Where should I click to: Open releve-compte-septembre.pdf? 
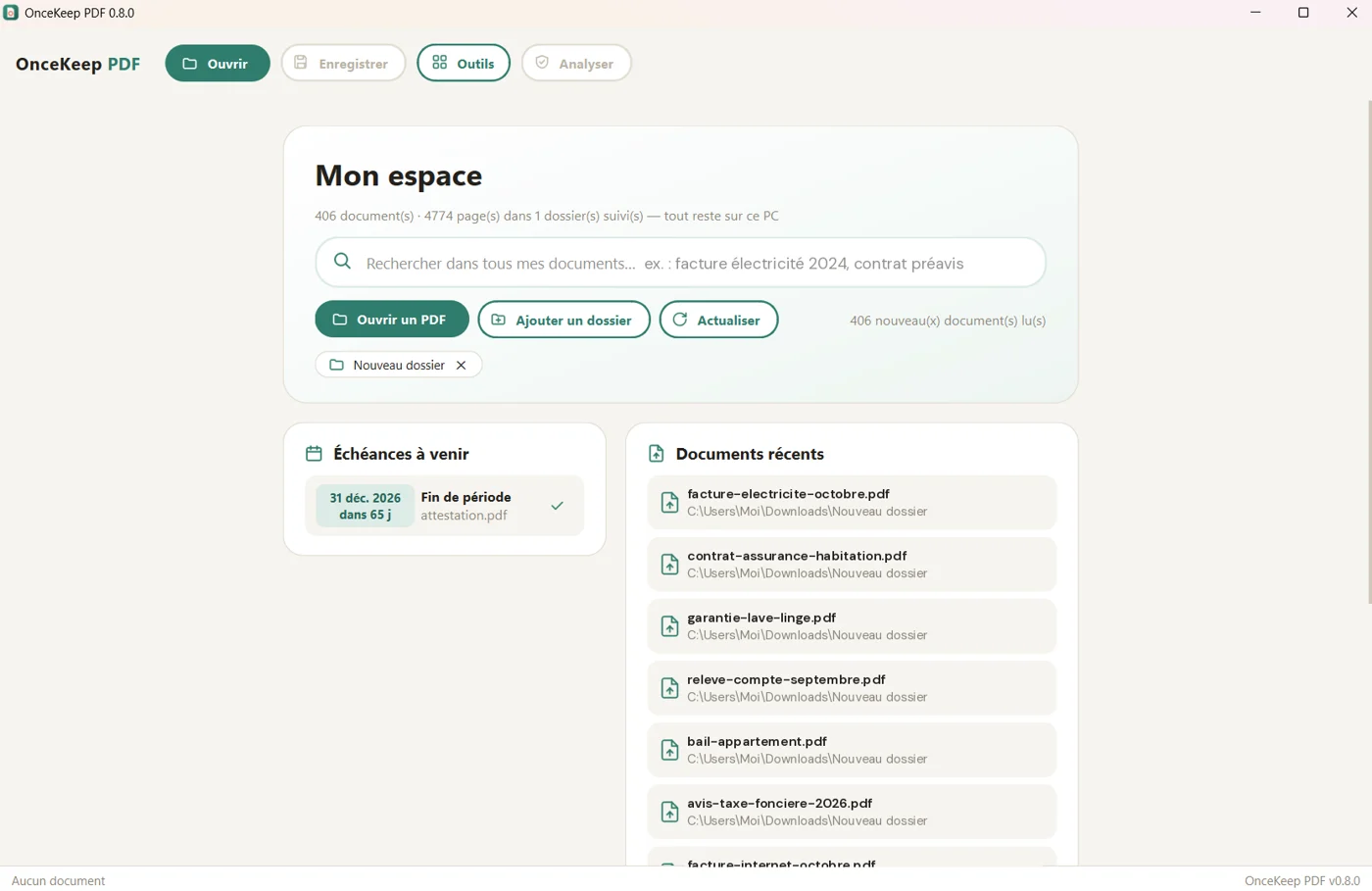852,688
